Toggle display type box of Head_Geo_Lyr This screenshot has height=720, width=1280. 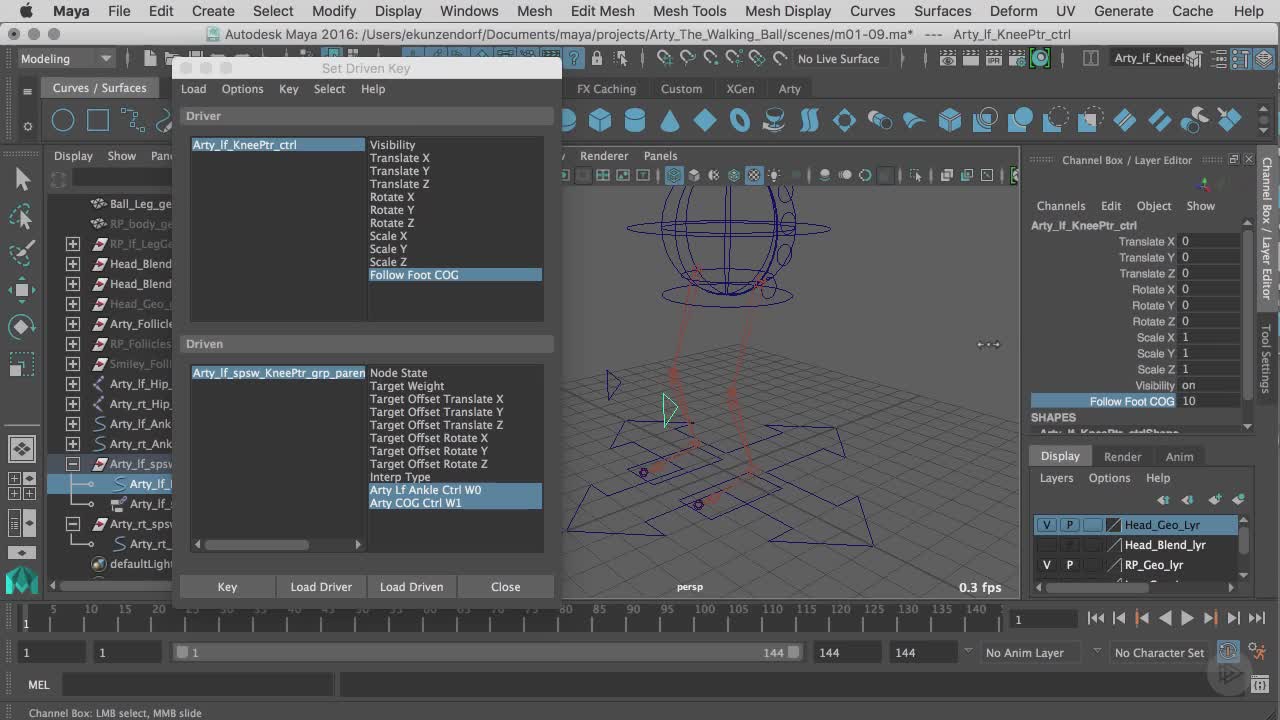[1092, 525]
